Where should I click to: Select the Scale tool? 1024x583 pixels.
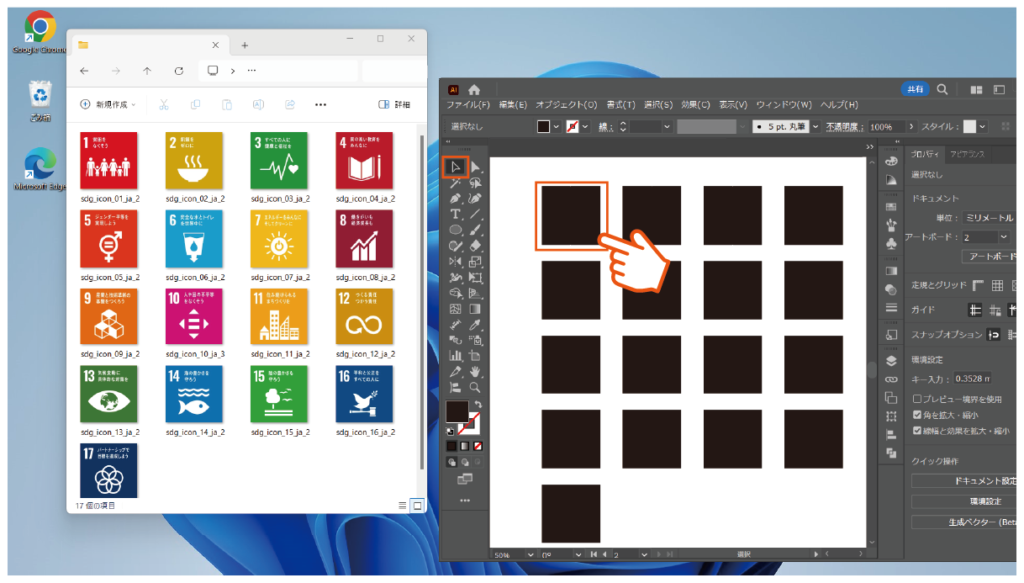(475, 262)
